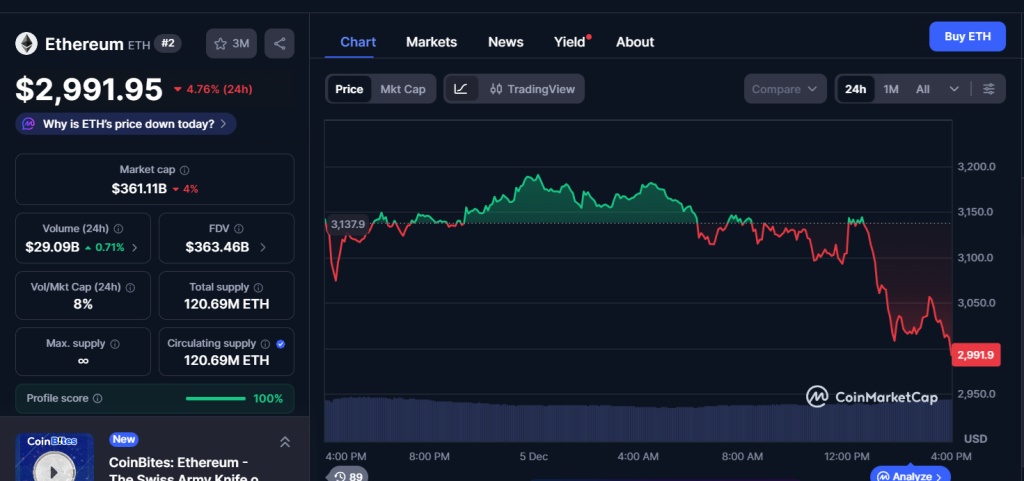Click info icon next to Circulating supply

click(x=265, y=343)
